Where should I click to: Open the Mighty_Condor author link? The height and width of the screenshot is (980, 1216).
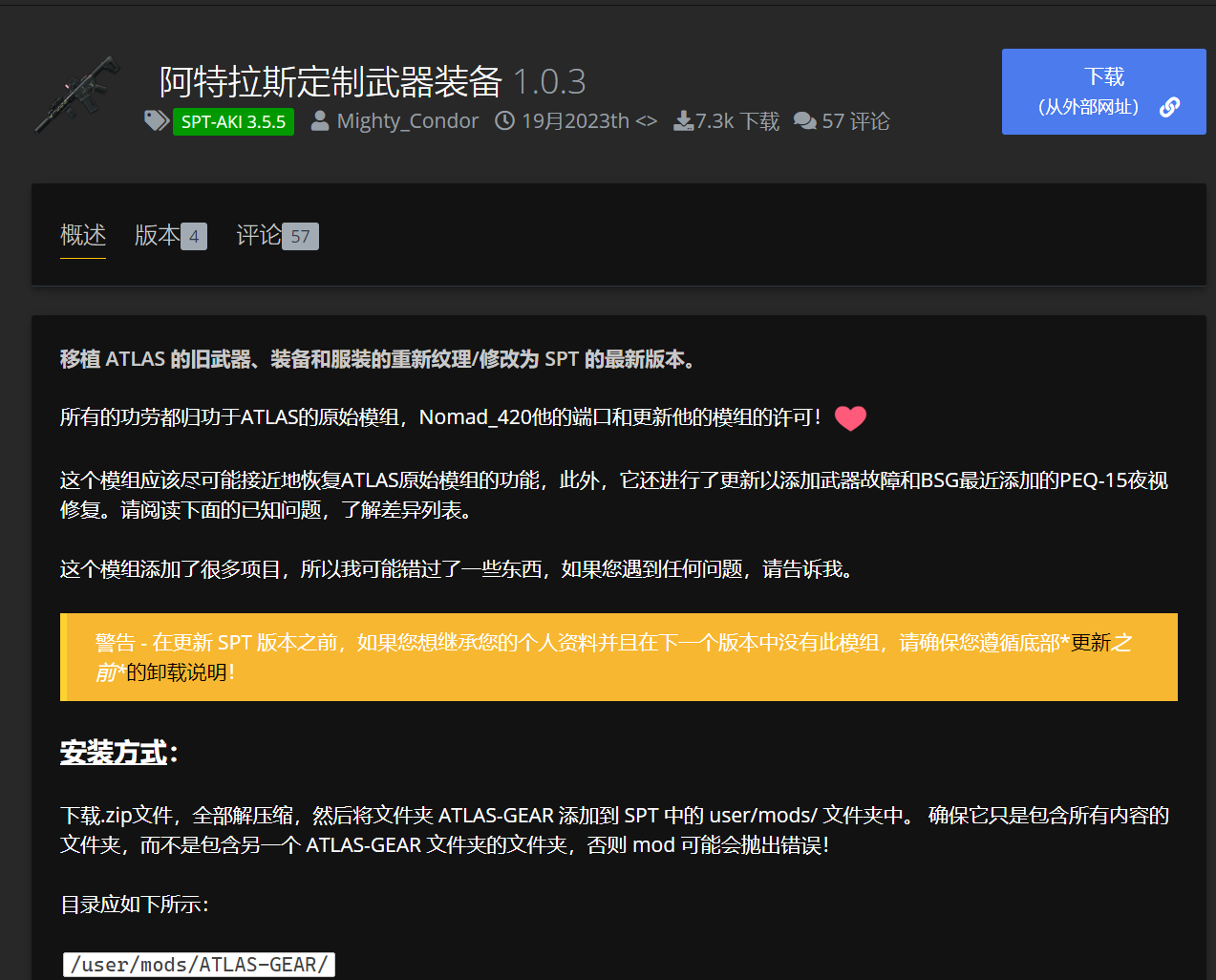407,120
